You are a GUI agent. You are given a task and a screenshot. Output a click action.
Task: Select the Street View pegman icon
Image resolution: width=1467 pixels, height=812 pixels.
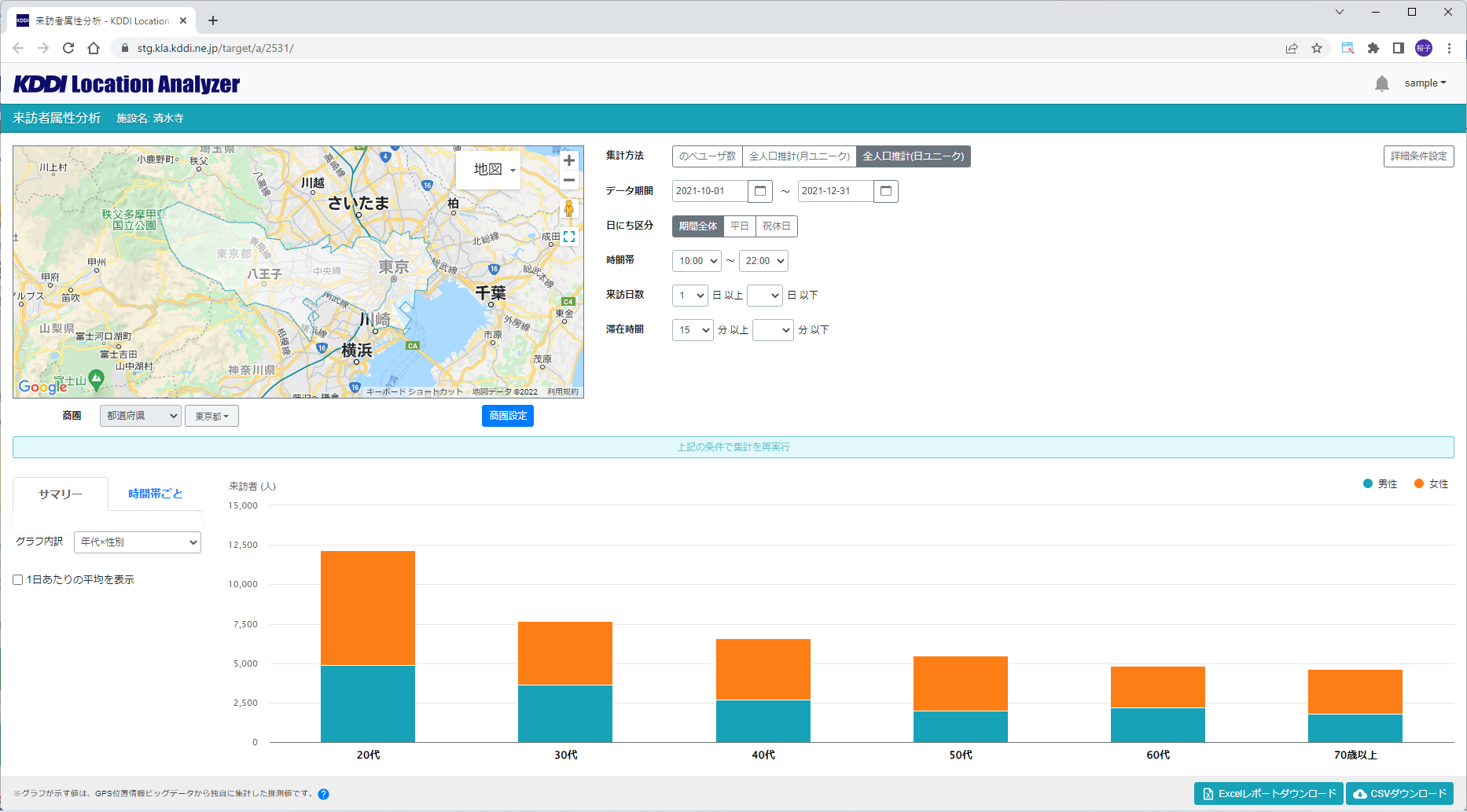[x=568, y=208]
